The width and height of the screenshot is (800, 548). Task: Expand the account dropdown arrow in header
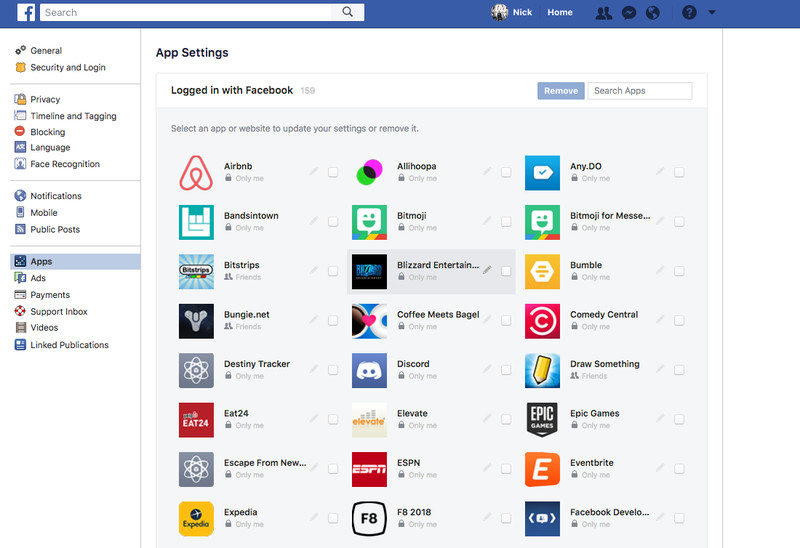pos(712,12)
